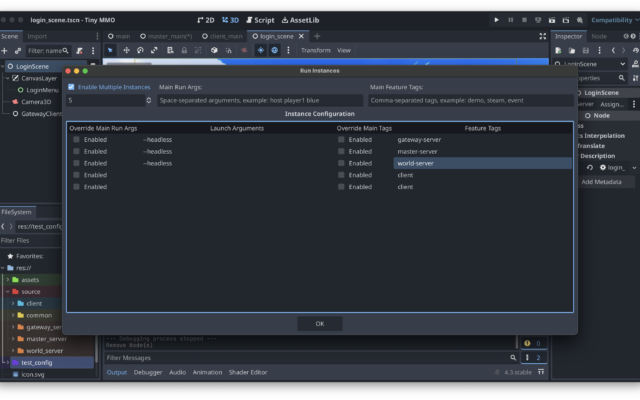Open the Animation bottom panel
Viewport: 640px width, 400px height.
click(x=207, y=373)
